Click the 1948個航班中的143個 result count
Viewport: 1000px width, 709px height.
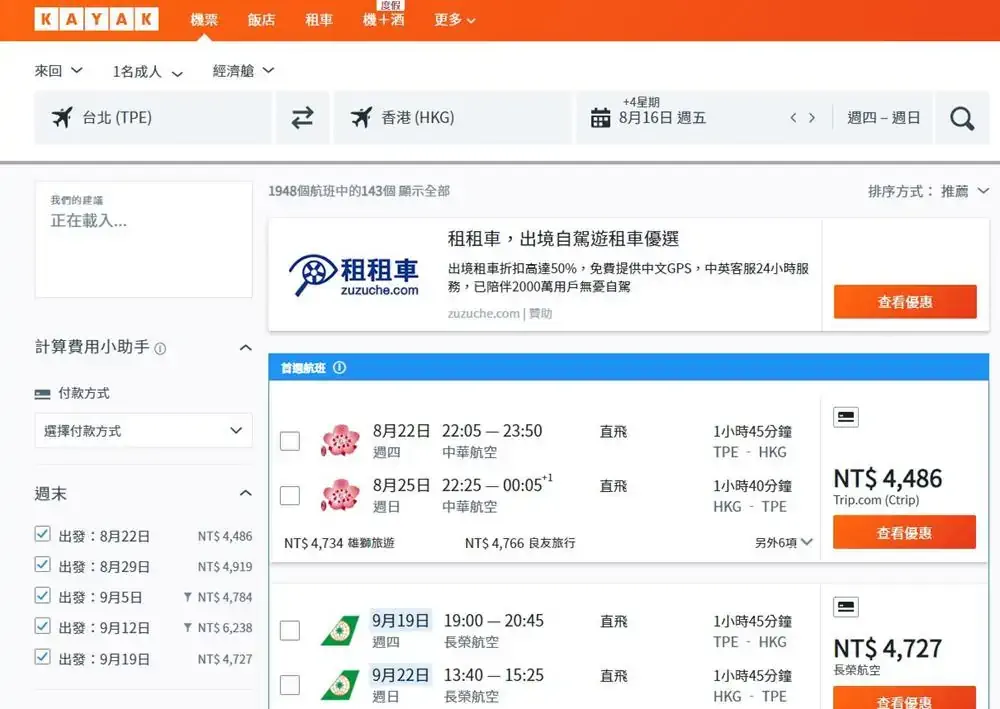[332, 191]
